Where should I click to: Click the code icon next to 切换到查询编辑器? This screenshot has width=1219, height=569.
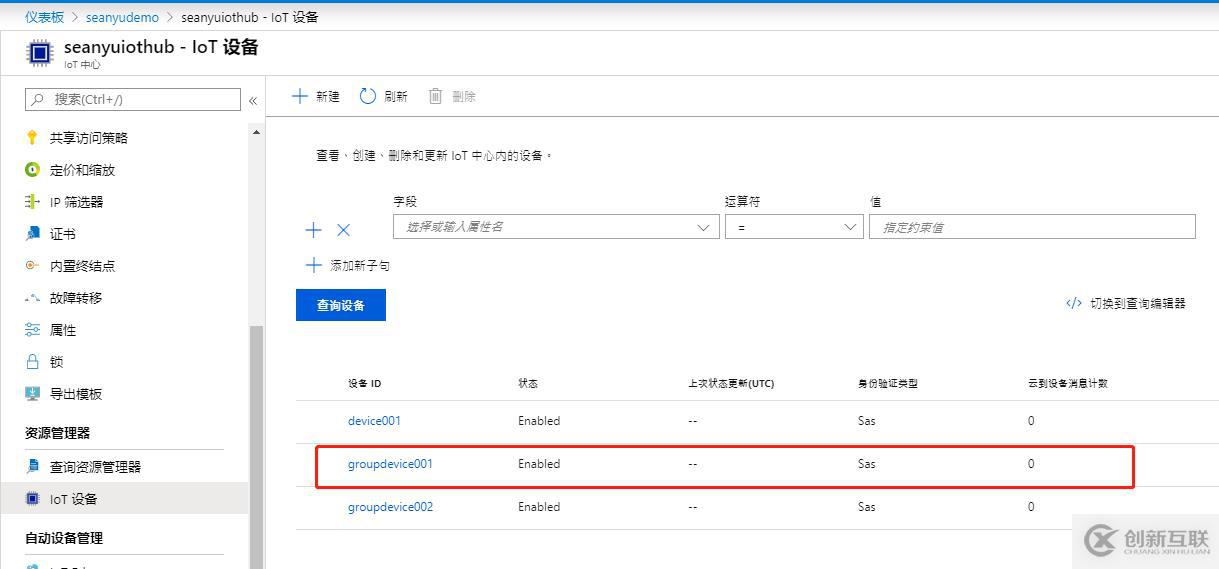(1074, 303)
